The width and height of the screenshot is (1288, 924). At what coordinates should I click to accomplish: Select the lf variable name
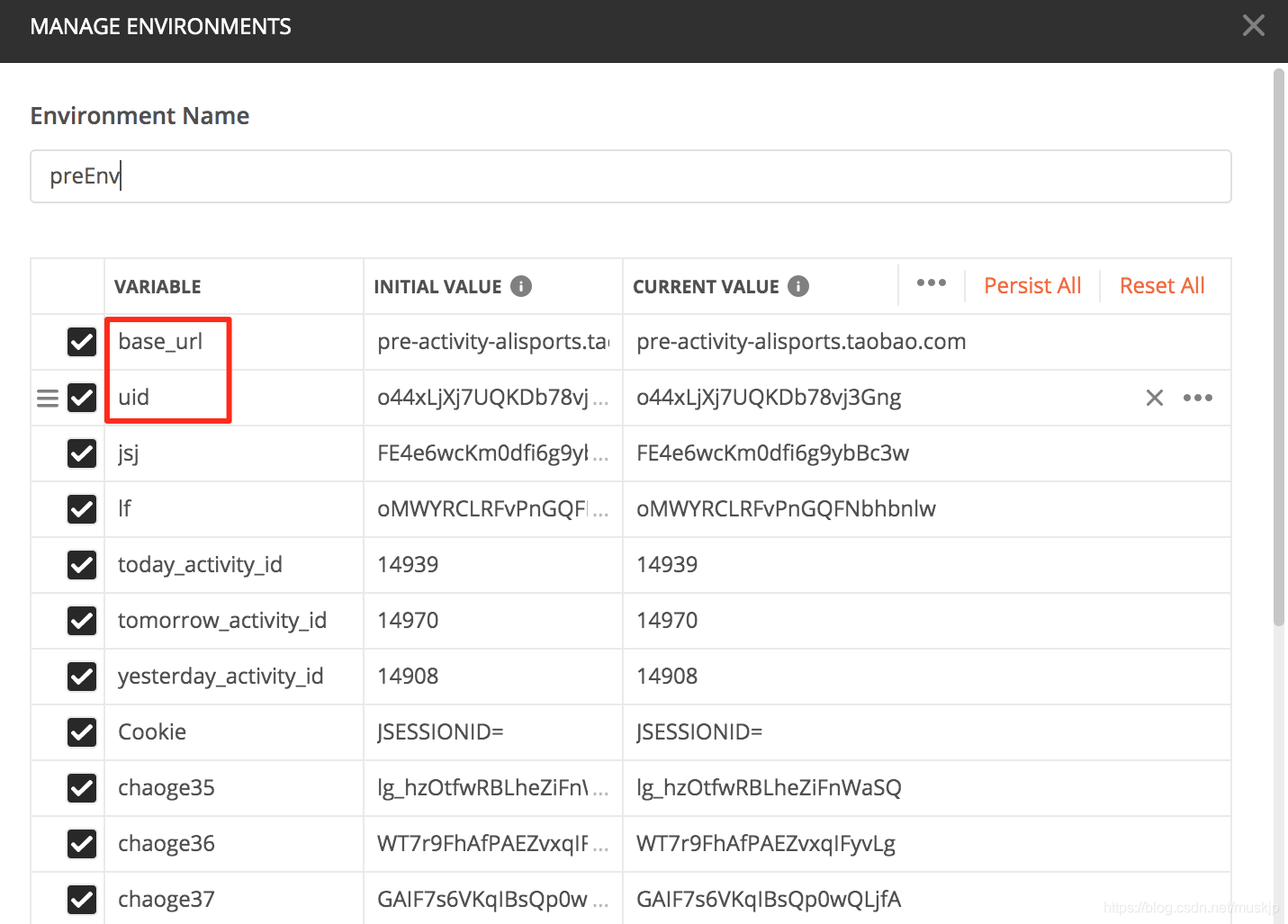click(x=124, y=509)
